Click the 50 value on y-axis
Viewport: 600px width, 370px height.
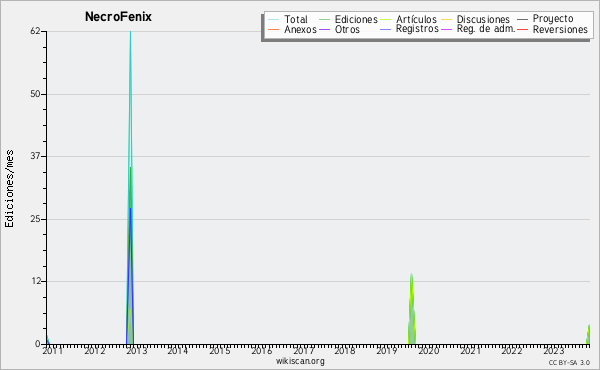(x=36, y=94)
